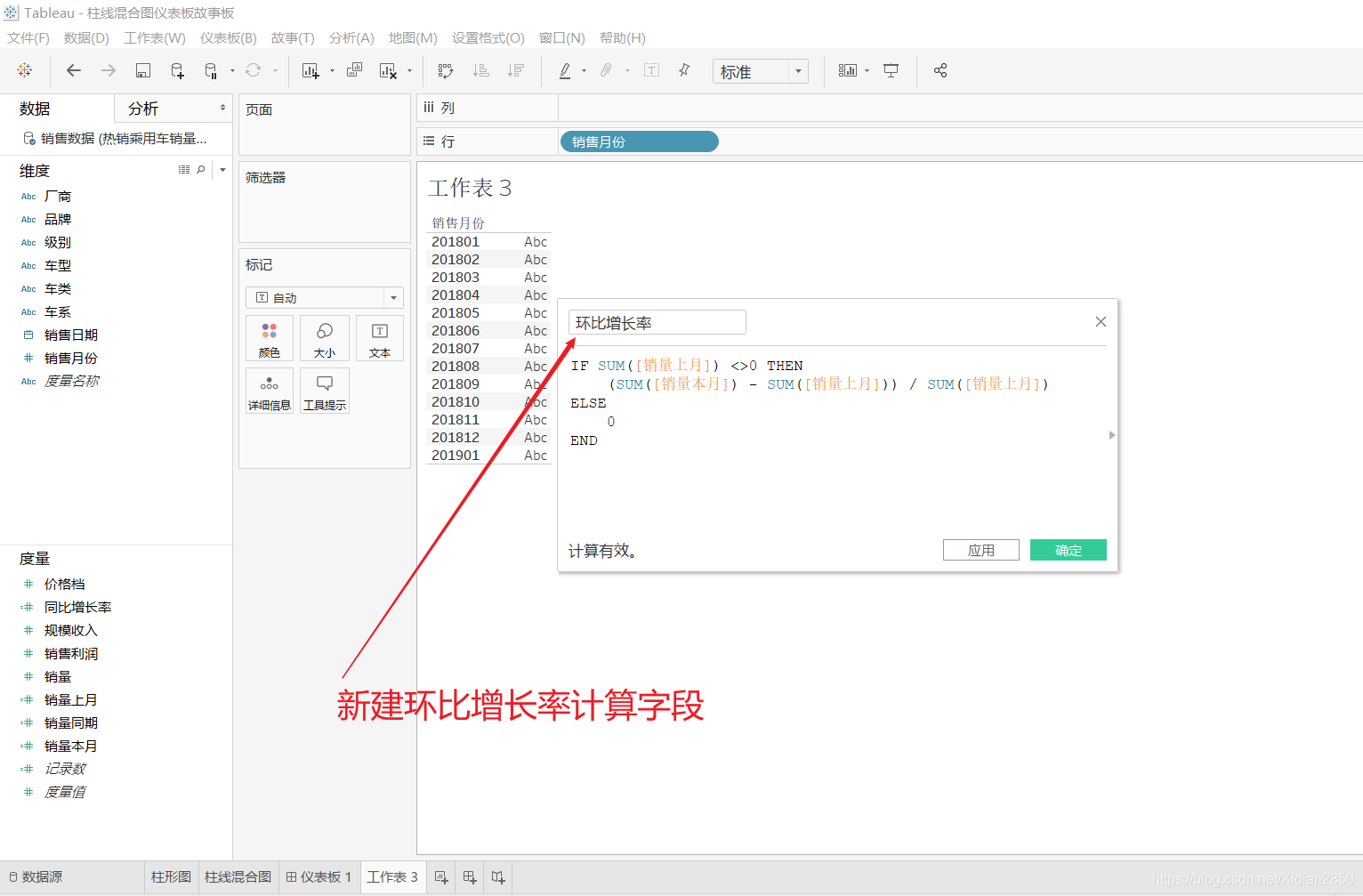
Task: Pause auto updates data source icon
Action: pyautogui.click(x=211, y=70)
